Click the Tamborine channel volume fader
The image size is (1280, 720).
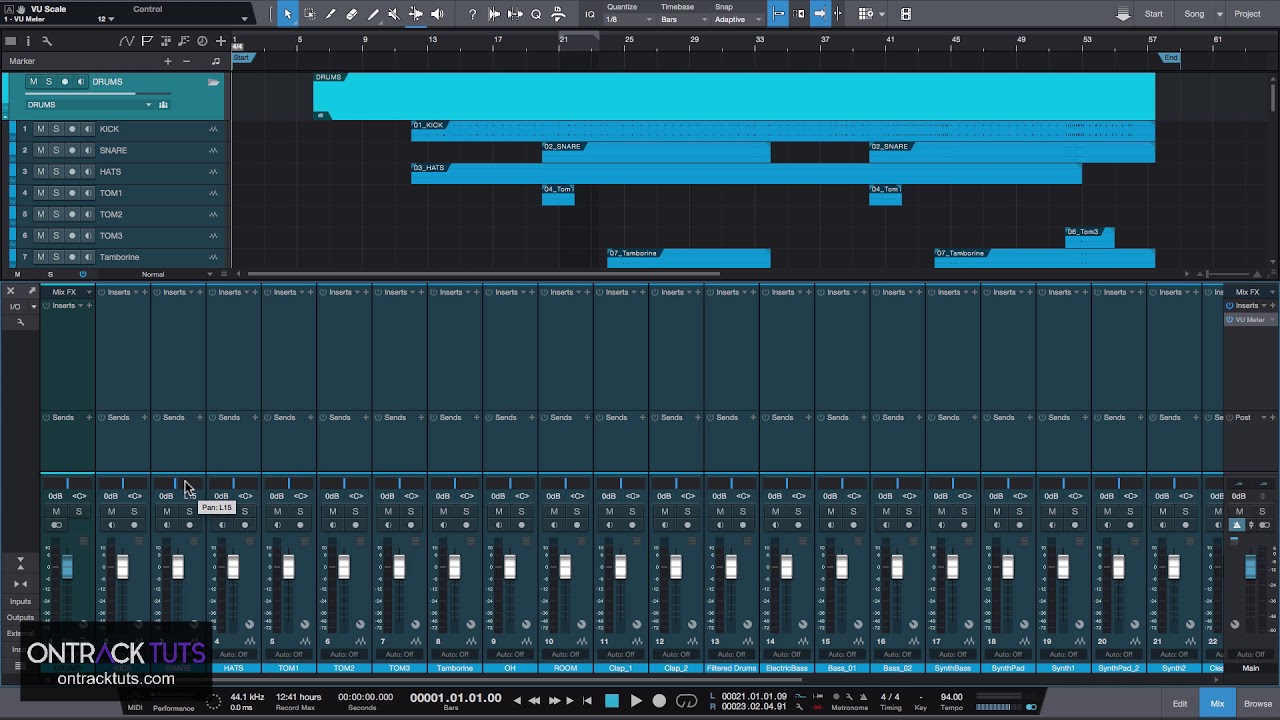tap(454, 568)
